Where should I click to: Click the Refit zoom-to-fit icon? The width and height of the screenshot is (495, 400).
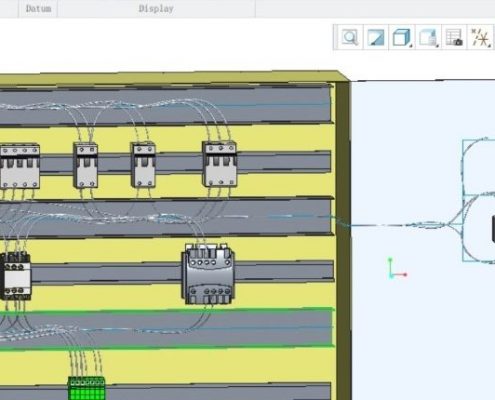pyautogui.click(x=350, y=37)
